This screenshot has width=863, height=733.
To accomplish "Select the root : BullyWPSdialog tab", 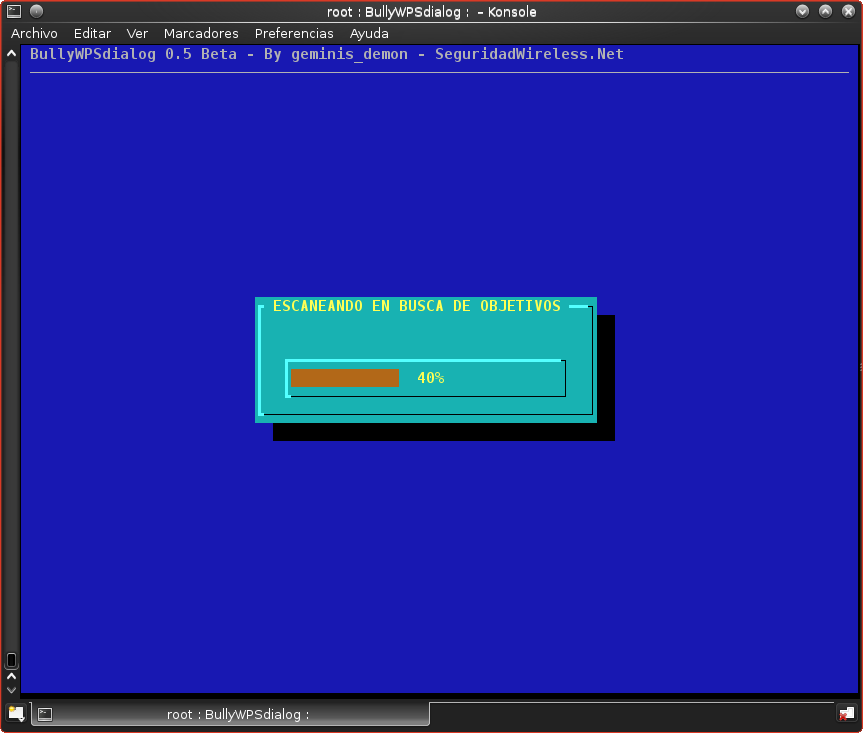I will (237, 714).
